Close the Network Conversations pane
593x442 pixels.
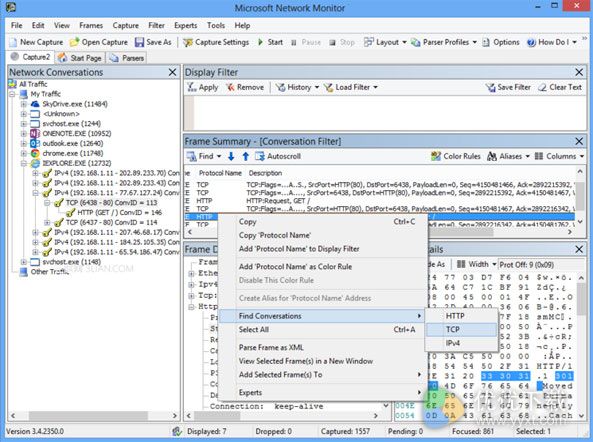(172, 72)
